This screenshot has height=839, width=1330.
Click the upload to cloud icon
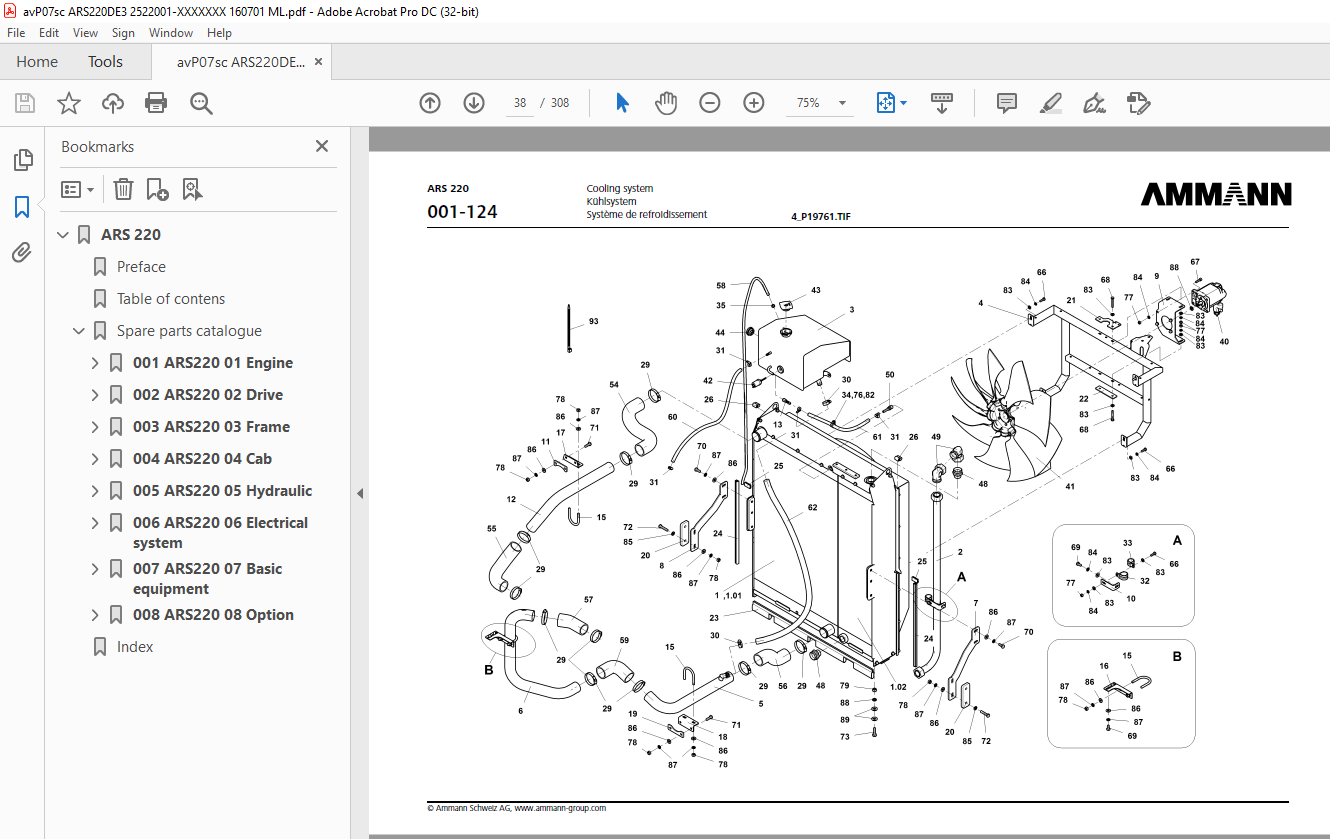(113, 103)
